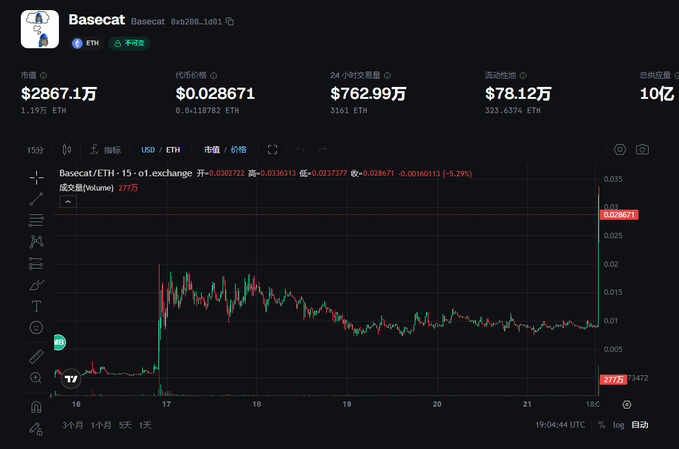The image size is (679, 449).
Task: Open the 15分 time interval dropdown
Action: click(36, 150)
